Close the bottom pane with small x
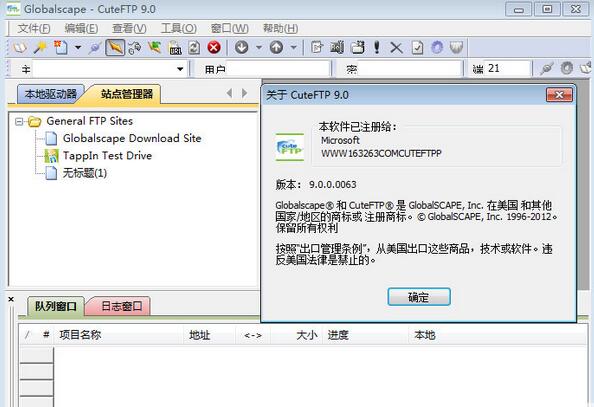 click(x=11, y=299)
